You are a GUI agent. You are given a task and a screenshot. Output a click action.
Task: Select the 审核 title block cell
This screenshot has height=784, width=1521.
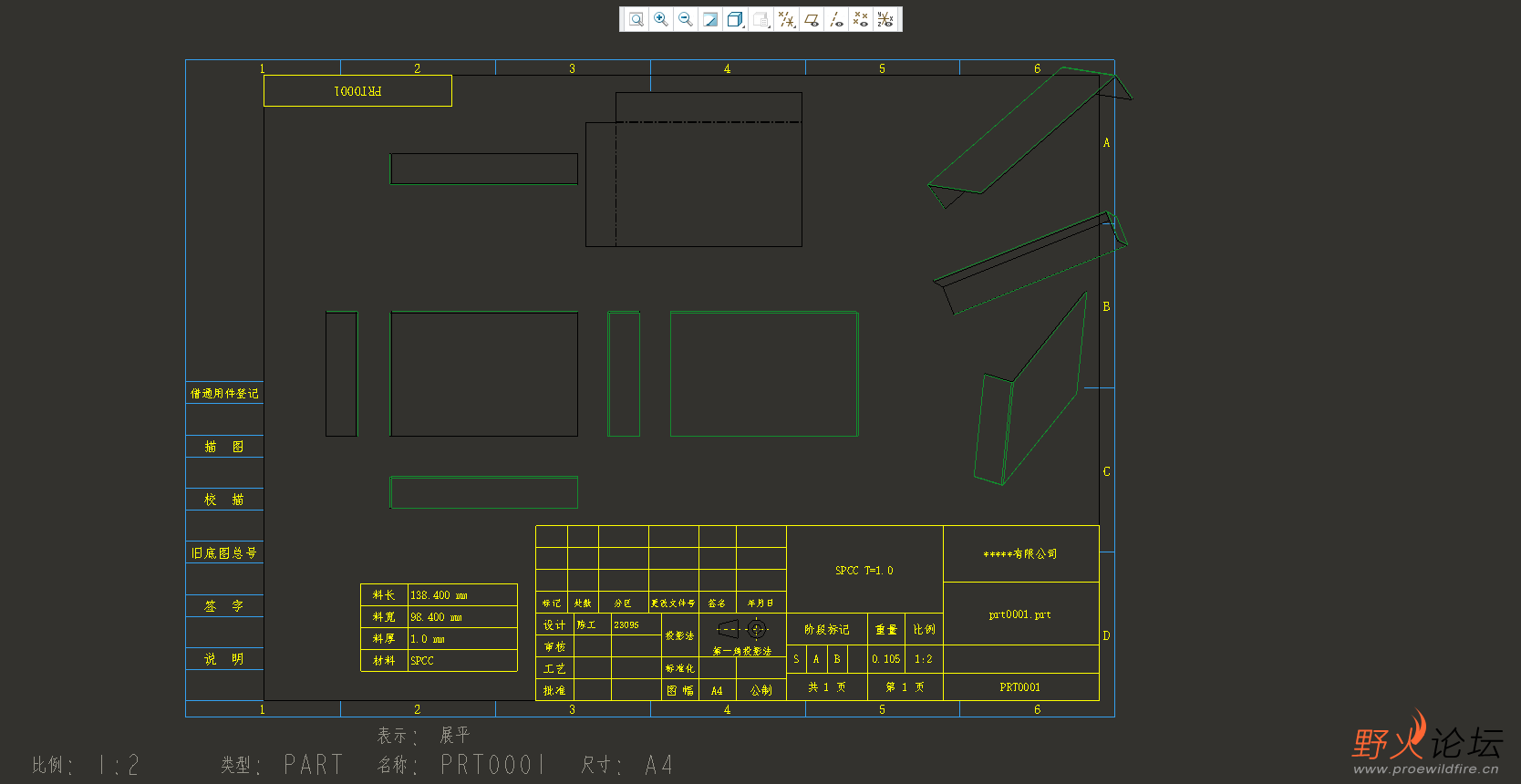point(554,646)
